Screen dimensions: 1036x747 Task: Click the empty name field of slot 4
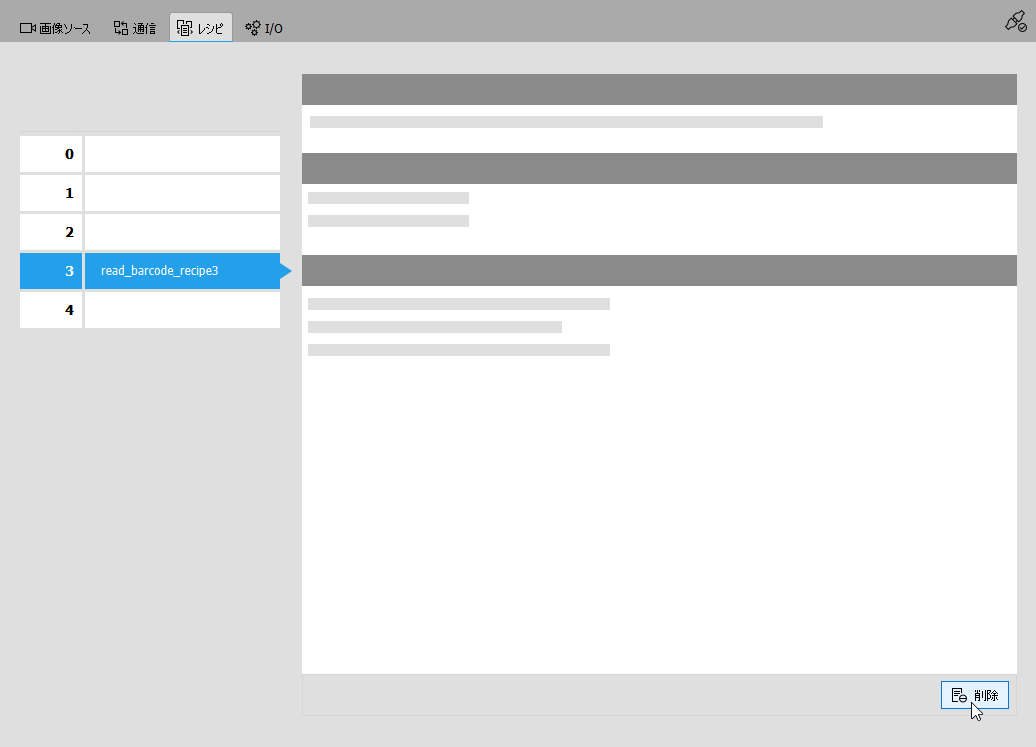pyautogui.click(x=181, y=310)
